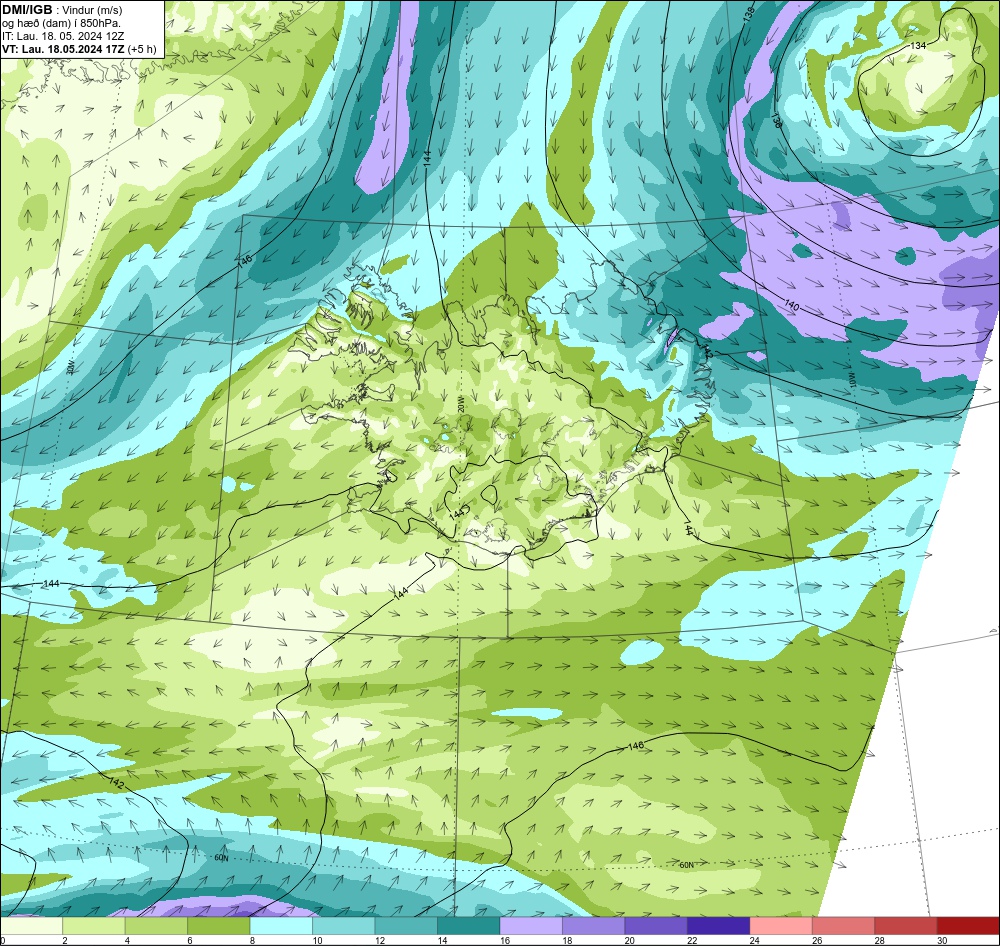Click the '136' contour label
Screen dimensions: 1000x946
[776, 119]
